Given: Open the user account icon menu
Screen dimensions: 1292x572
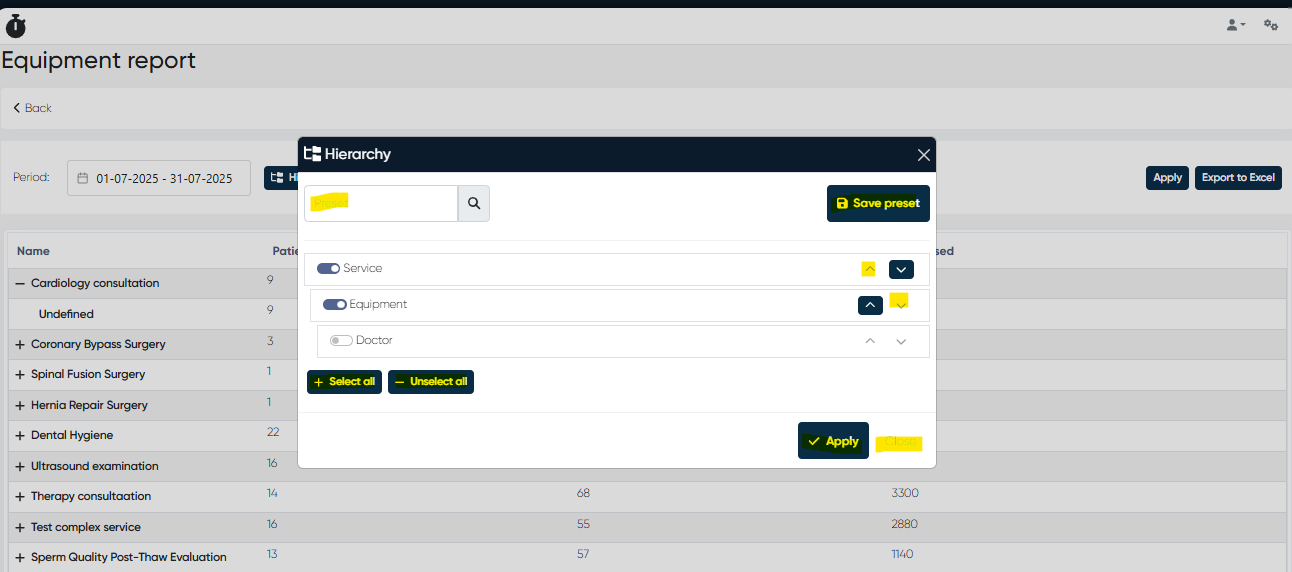Looking at the screenshot, I should tap(1236, 25).
